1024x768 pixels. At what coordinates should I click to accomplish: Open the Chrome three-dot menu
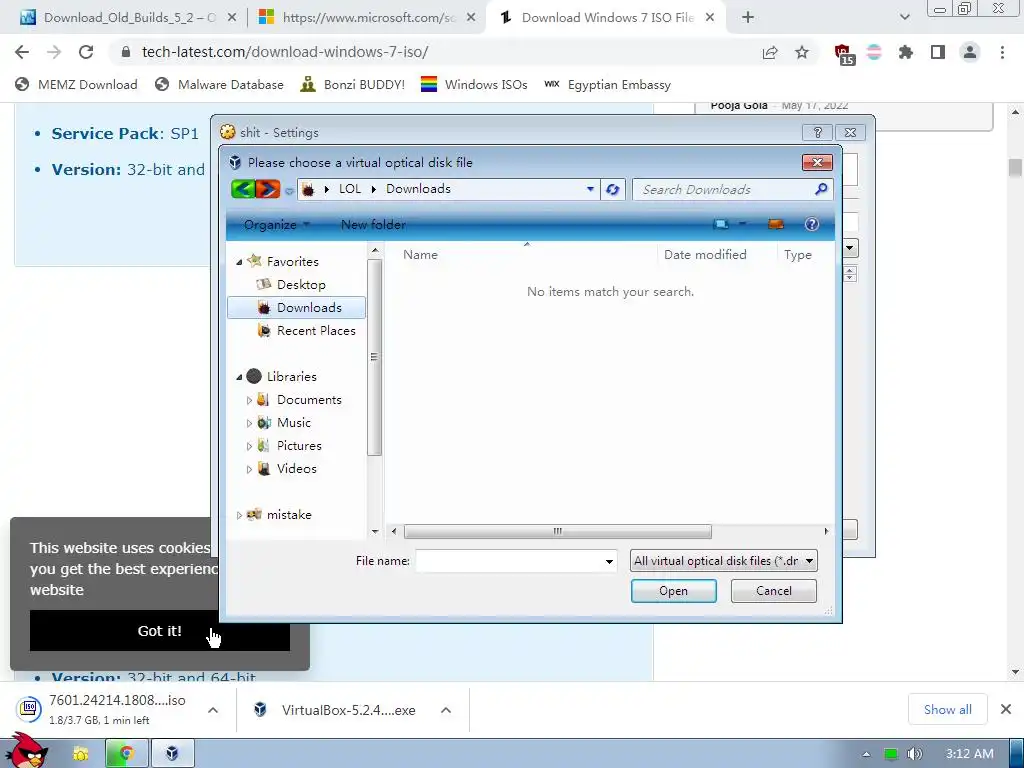pyautogui.click(x=1002, y=52)
